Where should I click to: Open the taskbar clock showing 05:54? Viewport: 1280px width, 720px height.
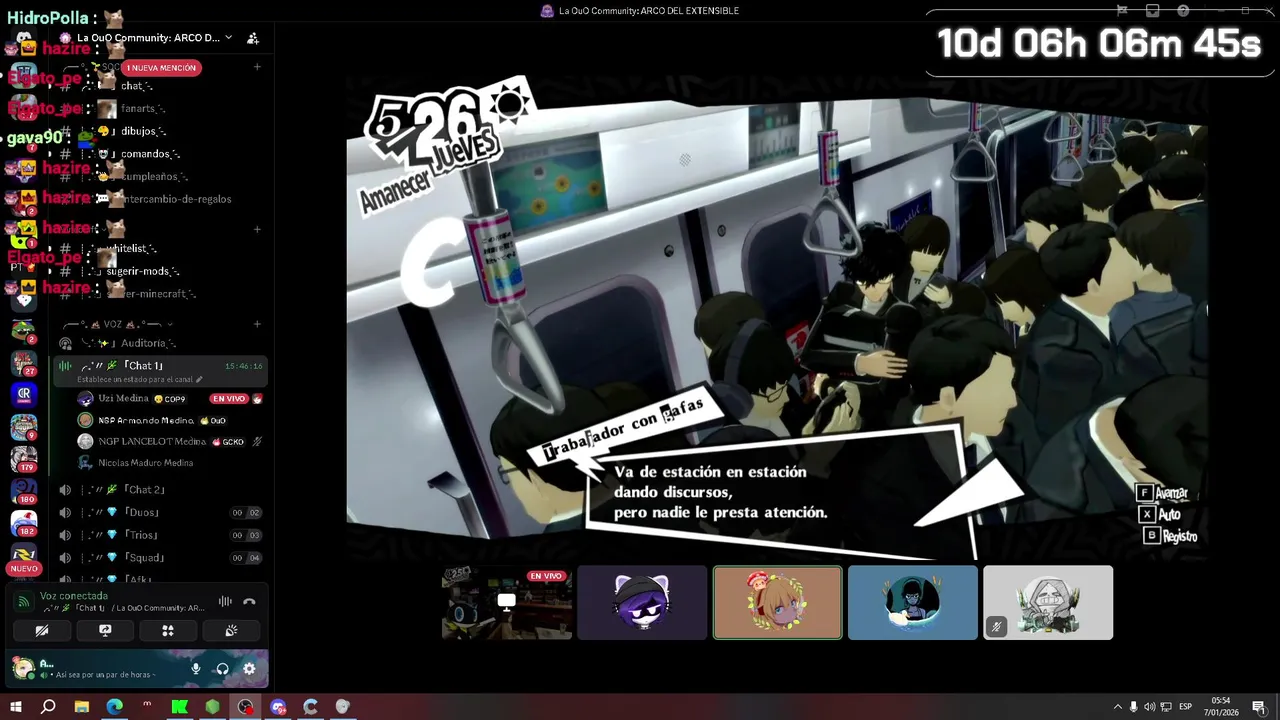point(1221,707)
